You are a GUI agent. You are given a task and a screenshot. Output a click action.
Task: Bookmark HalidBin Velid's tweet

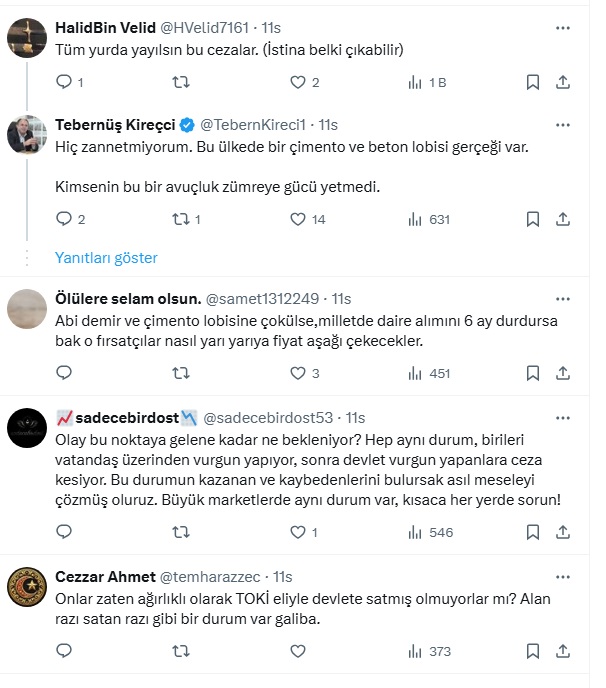pyautogui.click(x=534, y=83)
